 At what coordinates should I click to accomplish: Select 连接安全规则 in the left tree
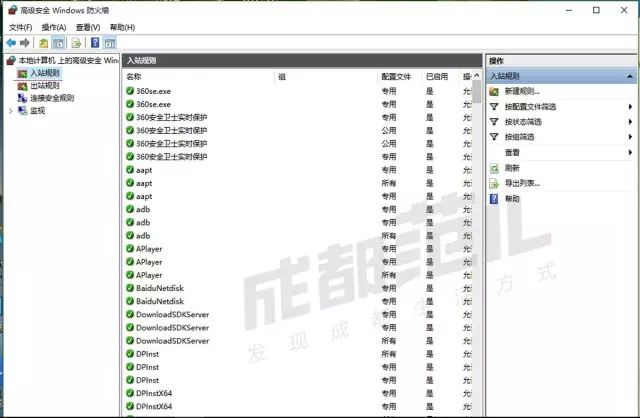tap(52, 98)
